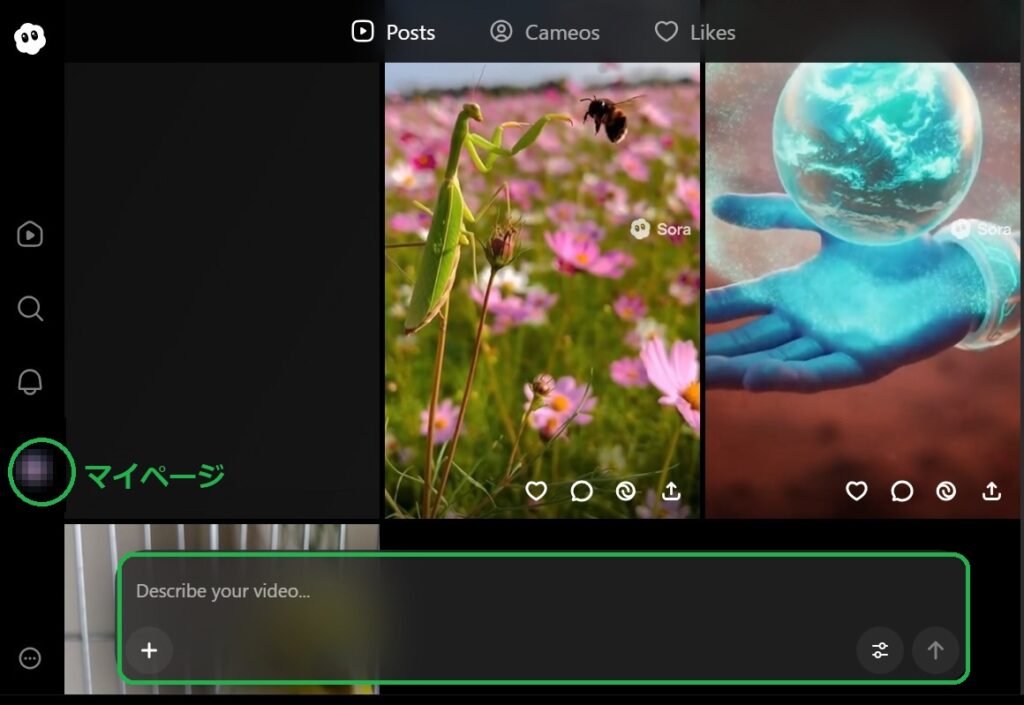Share the blue hand globe video
Viewport: 1024px width, 705px height.
pos(991,491)
